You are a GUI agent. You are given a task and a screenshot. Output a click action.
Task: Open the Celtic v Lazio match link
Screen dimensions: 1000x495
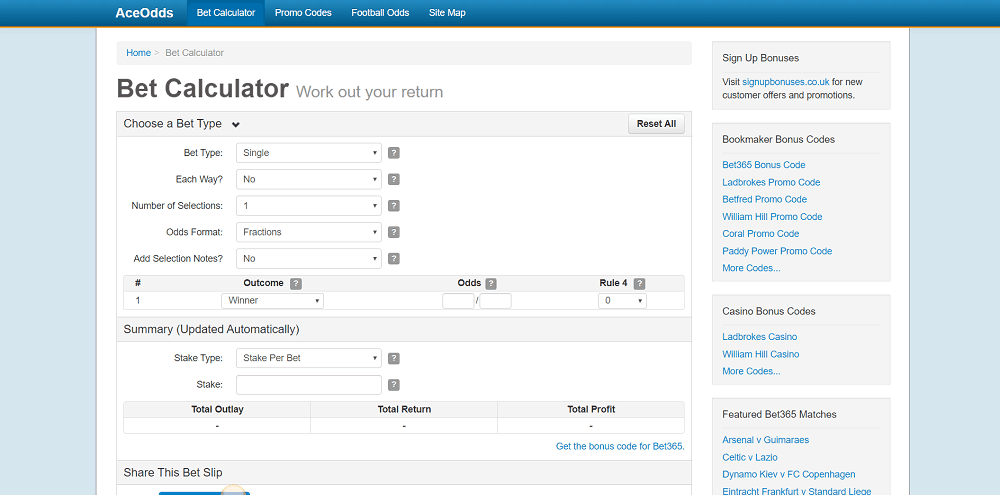[750, 457]
